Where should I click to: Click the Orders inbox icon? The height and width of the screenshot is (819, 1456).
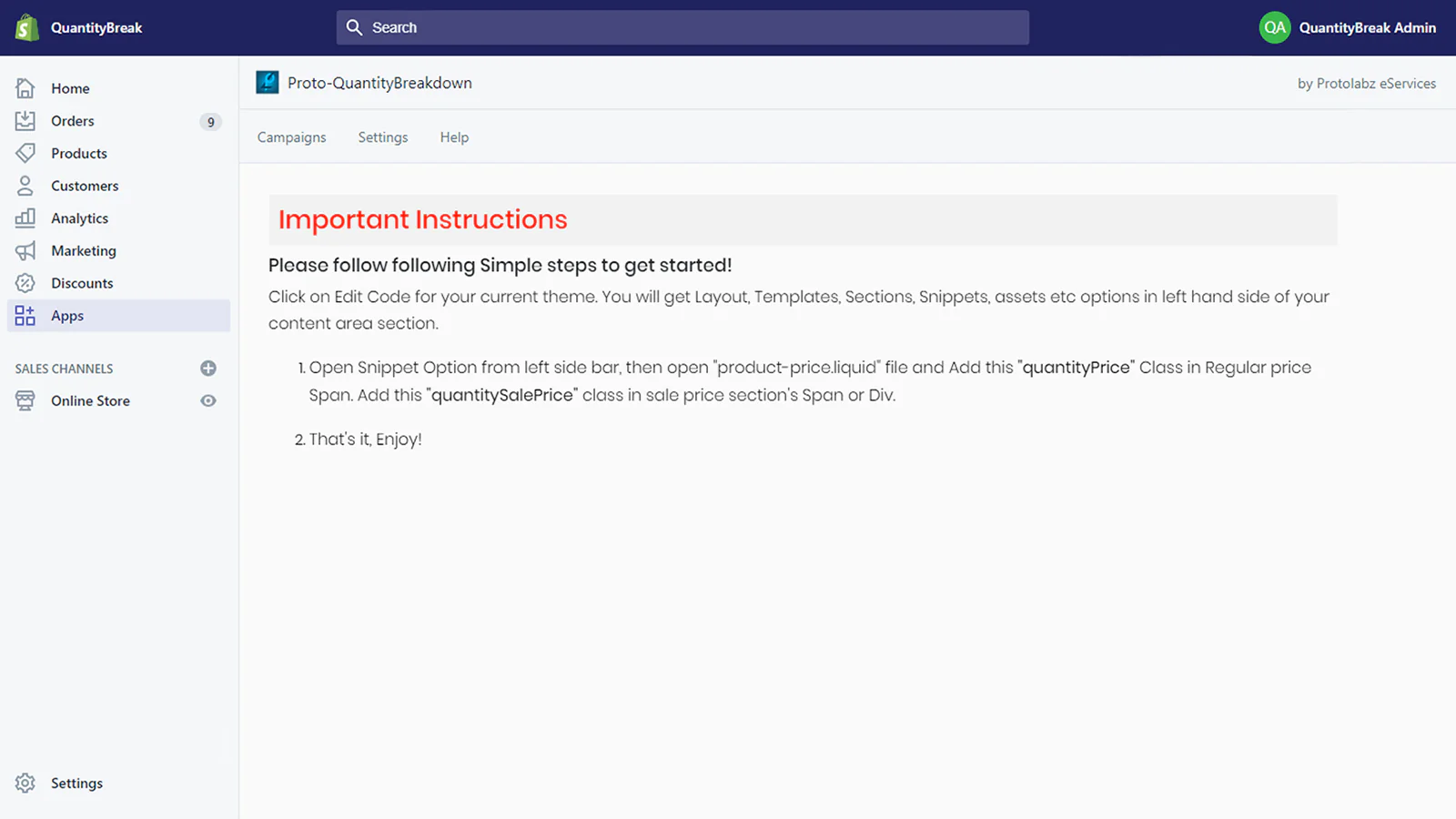click(x=25, y=121)
